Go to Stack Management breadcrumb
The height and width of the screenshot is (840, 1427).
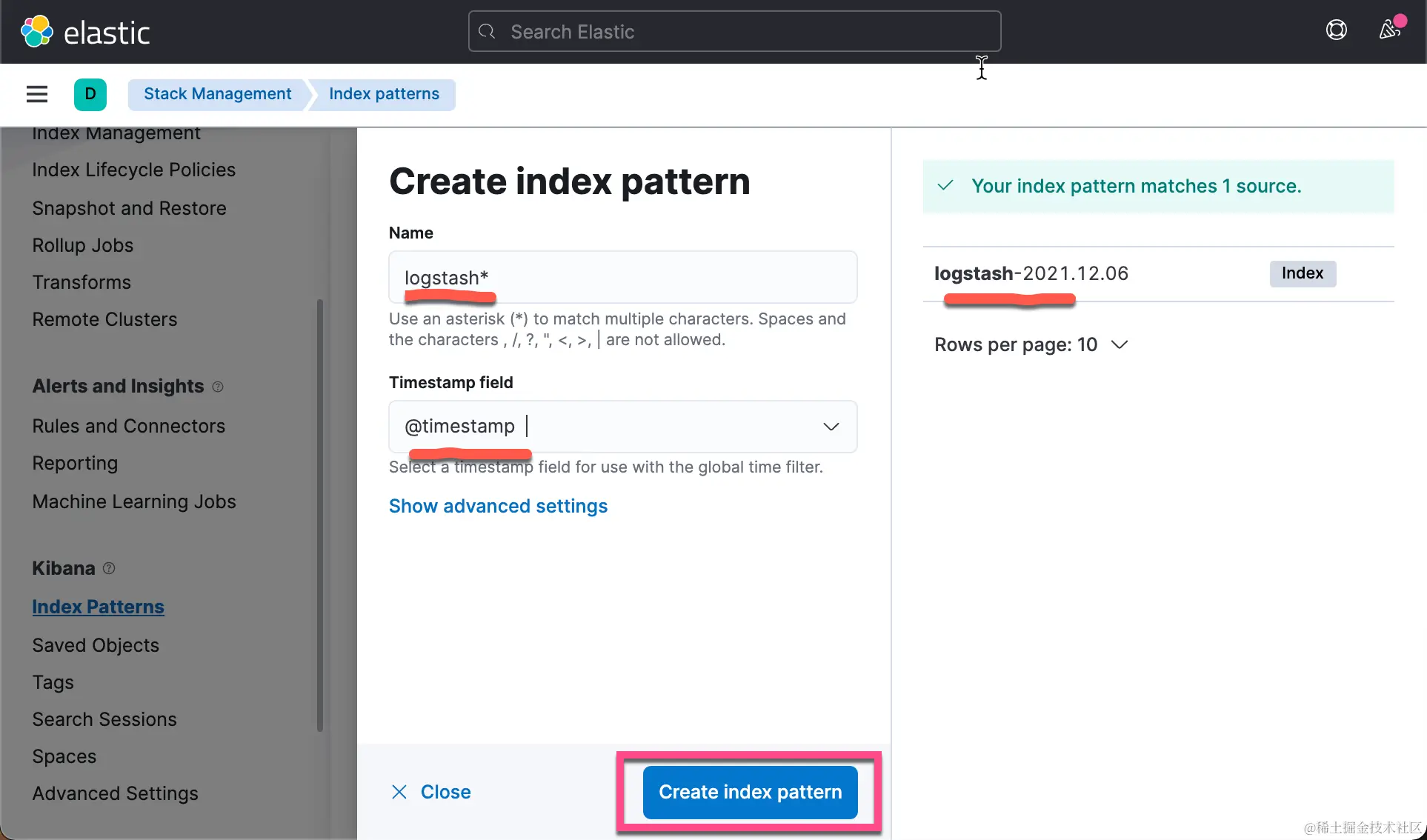point(217,94)
